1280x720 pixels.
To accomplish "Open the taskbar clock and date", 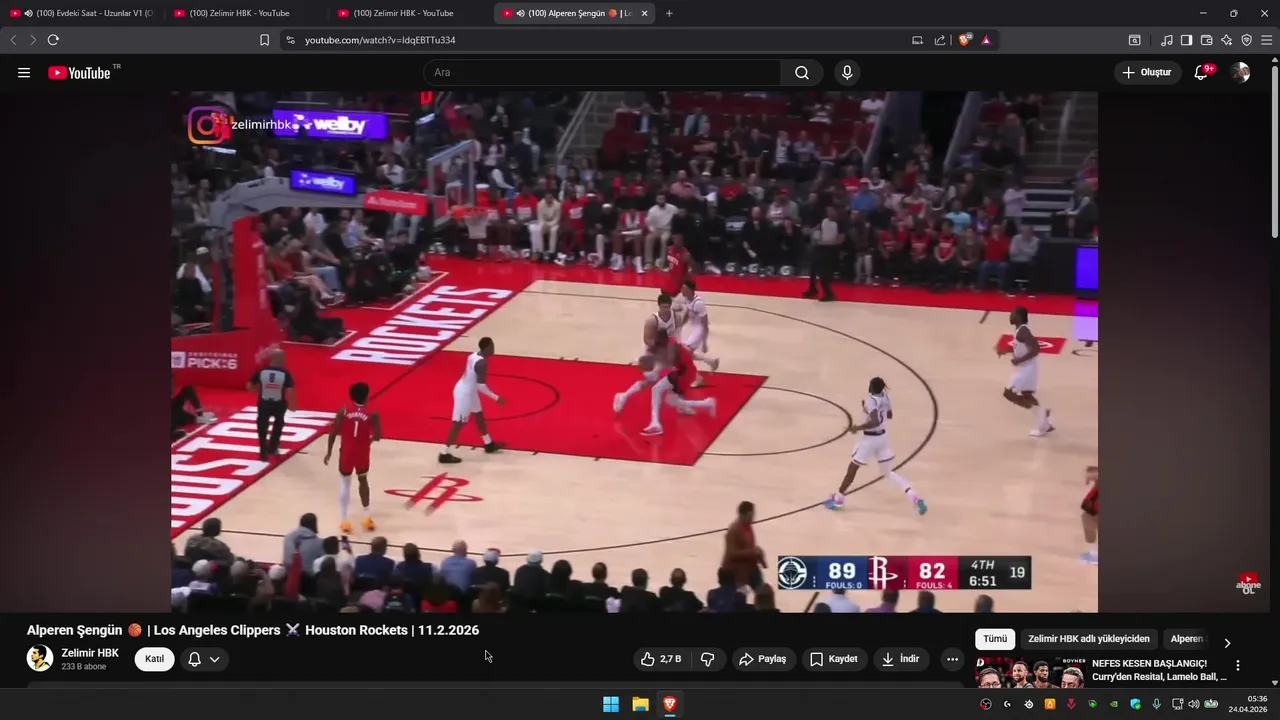I will [x=1249, y=704].
